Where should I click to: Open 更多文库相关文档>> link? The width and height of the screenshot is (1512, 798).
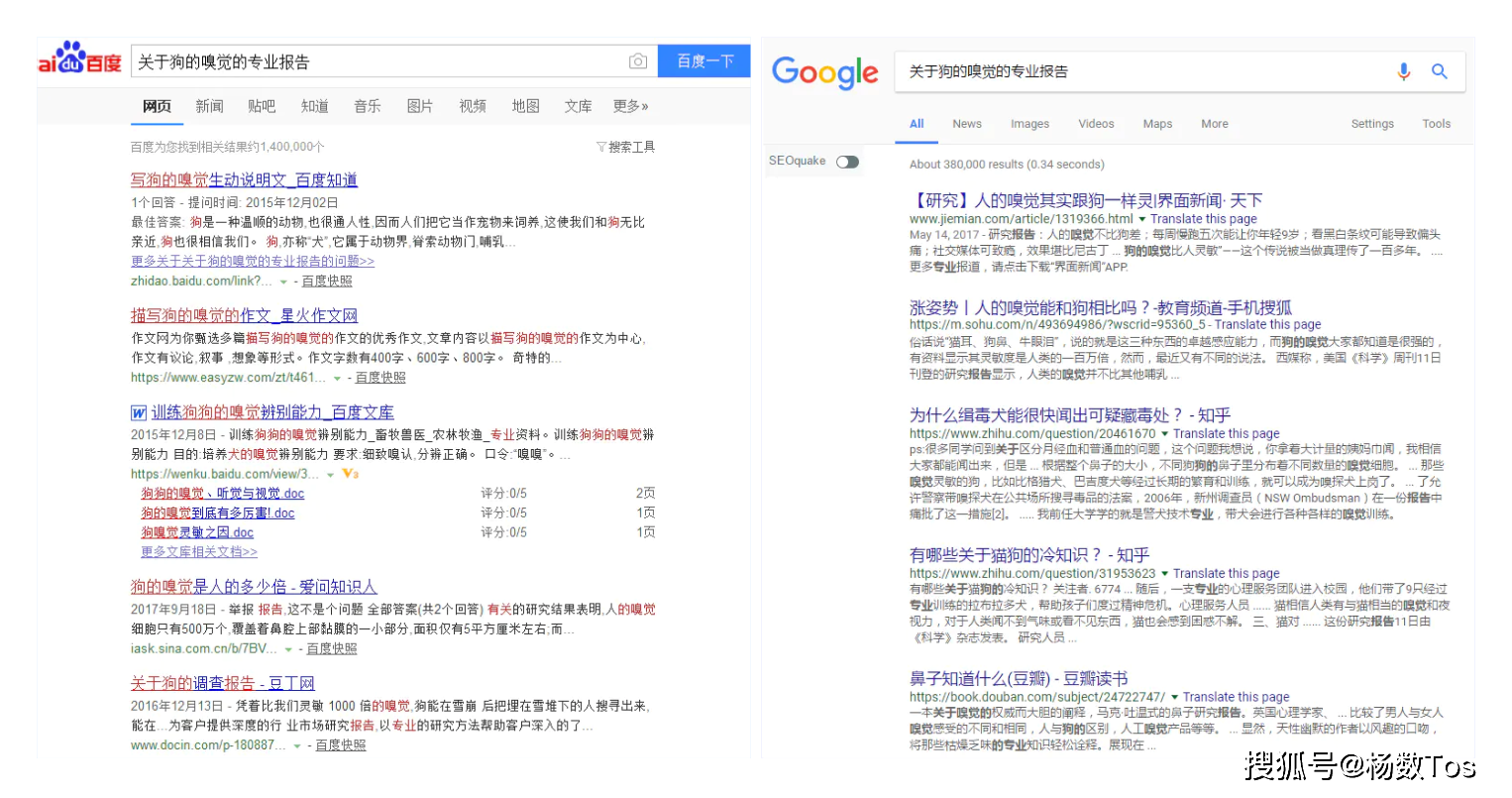coord(198,552)
